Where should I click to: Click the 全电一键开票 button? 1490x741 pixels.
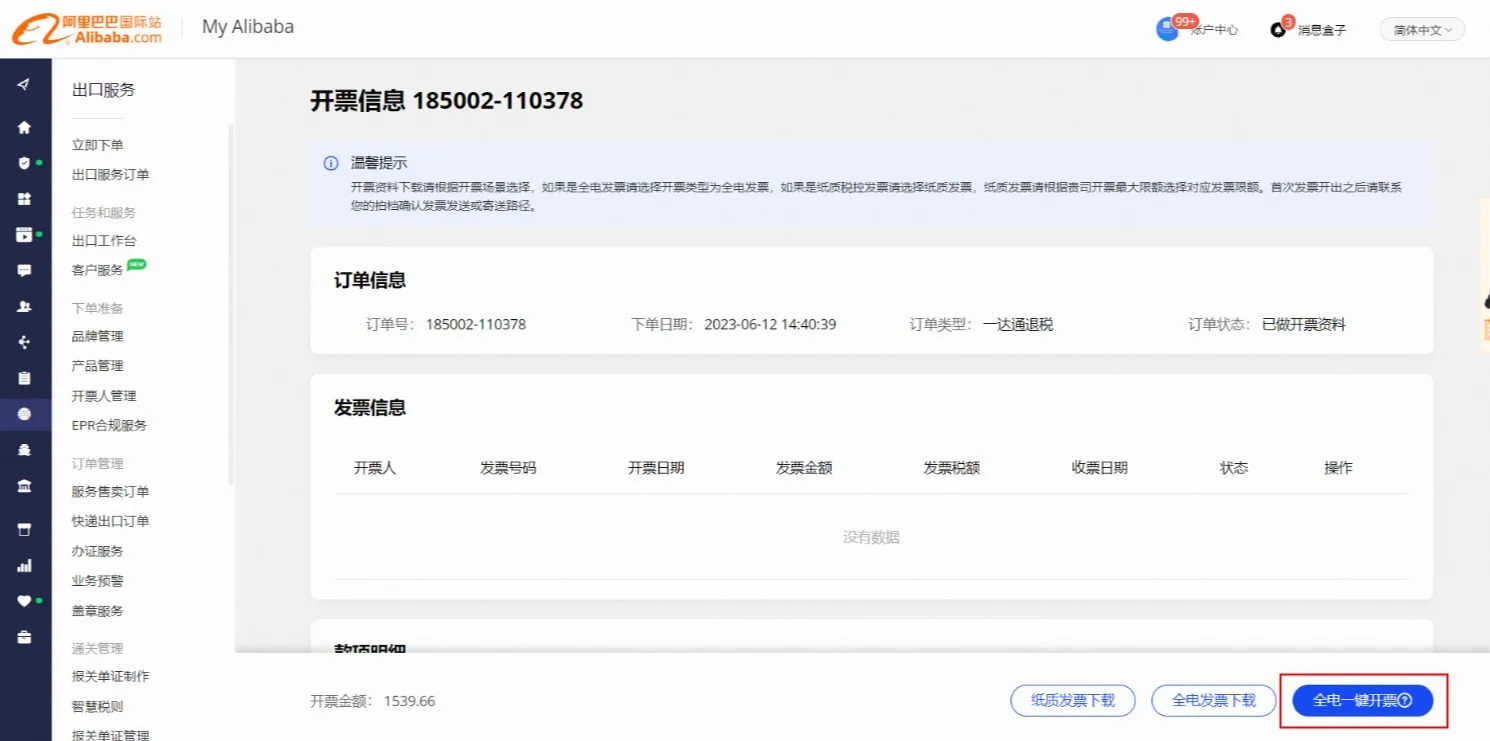click(x=1362, y=701)
